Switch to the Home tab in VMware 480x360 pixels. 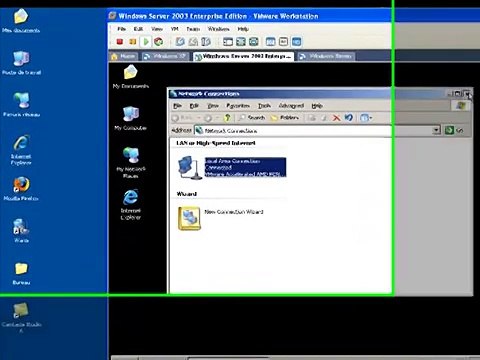pos(124,56)
